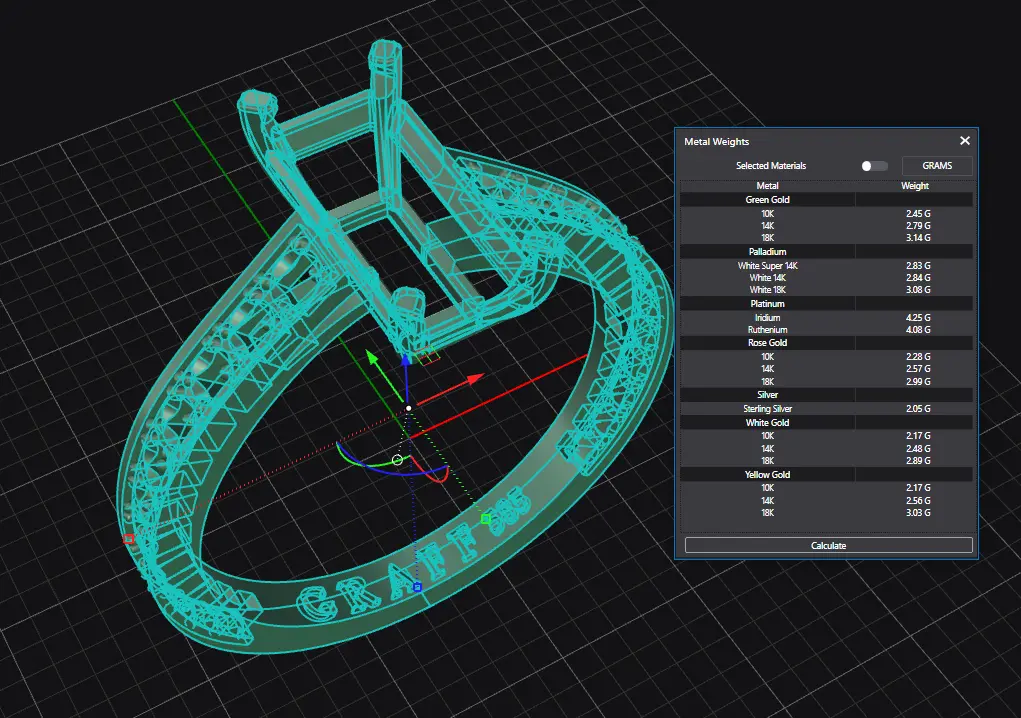The height and width of the screenshot is (718, 1021).
Task: Select the green square scale handle
Action: [486, 519]
